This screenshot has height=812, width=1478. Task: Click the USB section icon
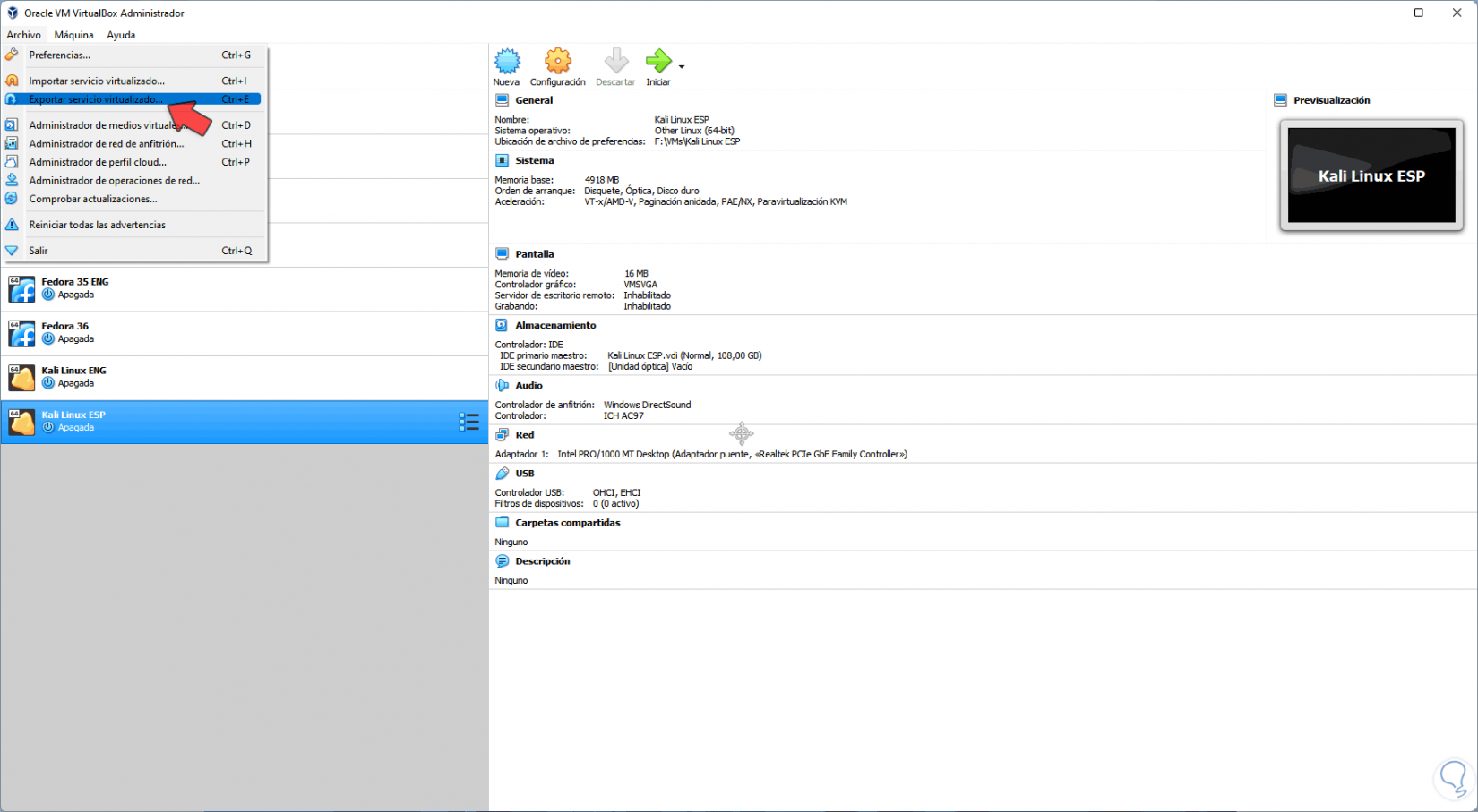[503, 474]
